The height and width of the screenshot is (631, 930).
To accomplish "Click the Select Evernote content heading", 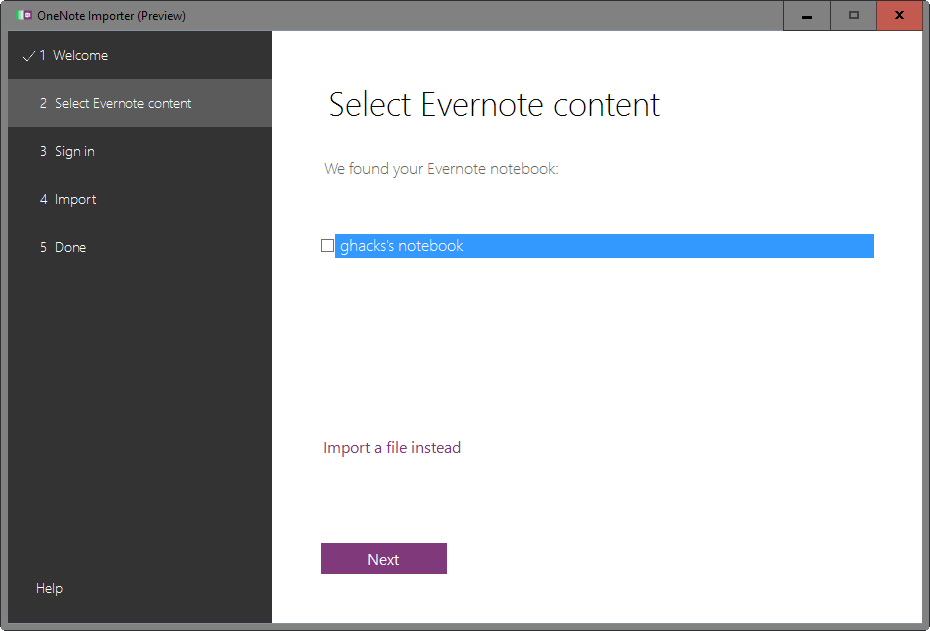I will pos(494,105).
